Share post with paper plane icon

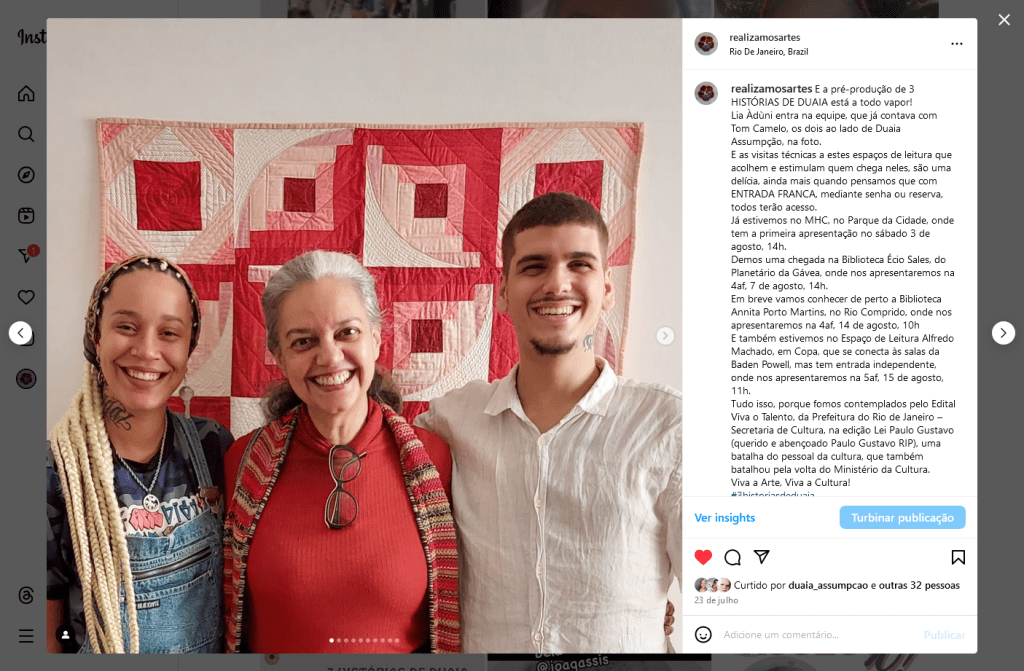coord(761,557)
